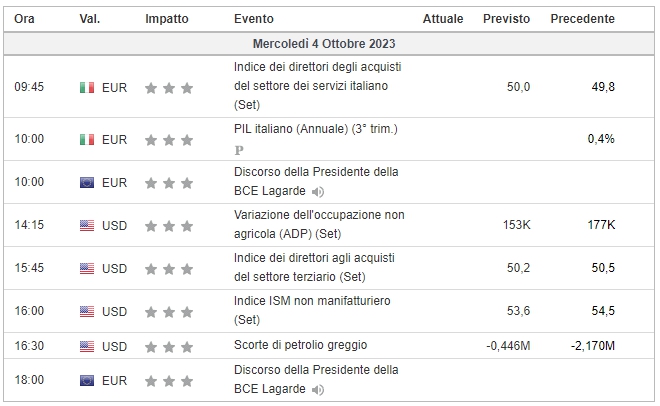
Task: Open Variazione dell'occupazione non agricola ADP event
Action: pyautogui.click(x=319, y=224)
